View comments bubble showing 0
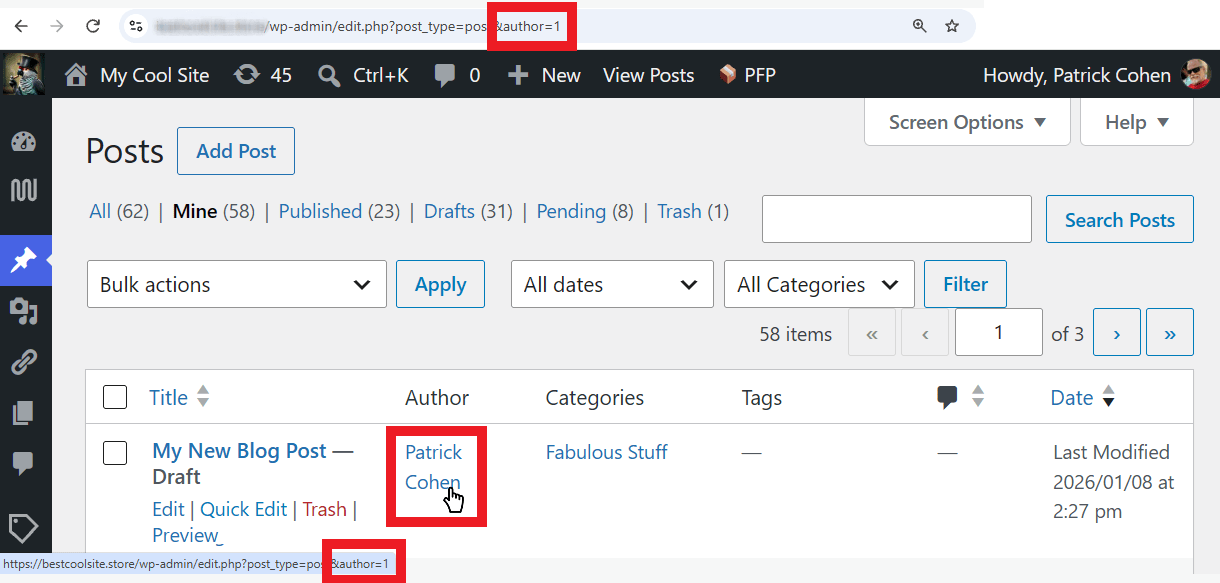 (457, 75)
